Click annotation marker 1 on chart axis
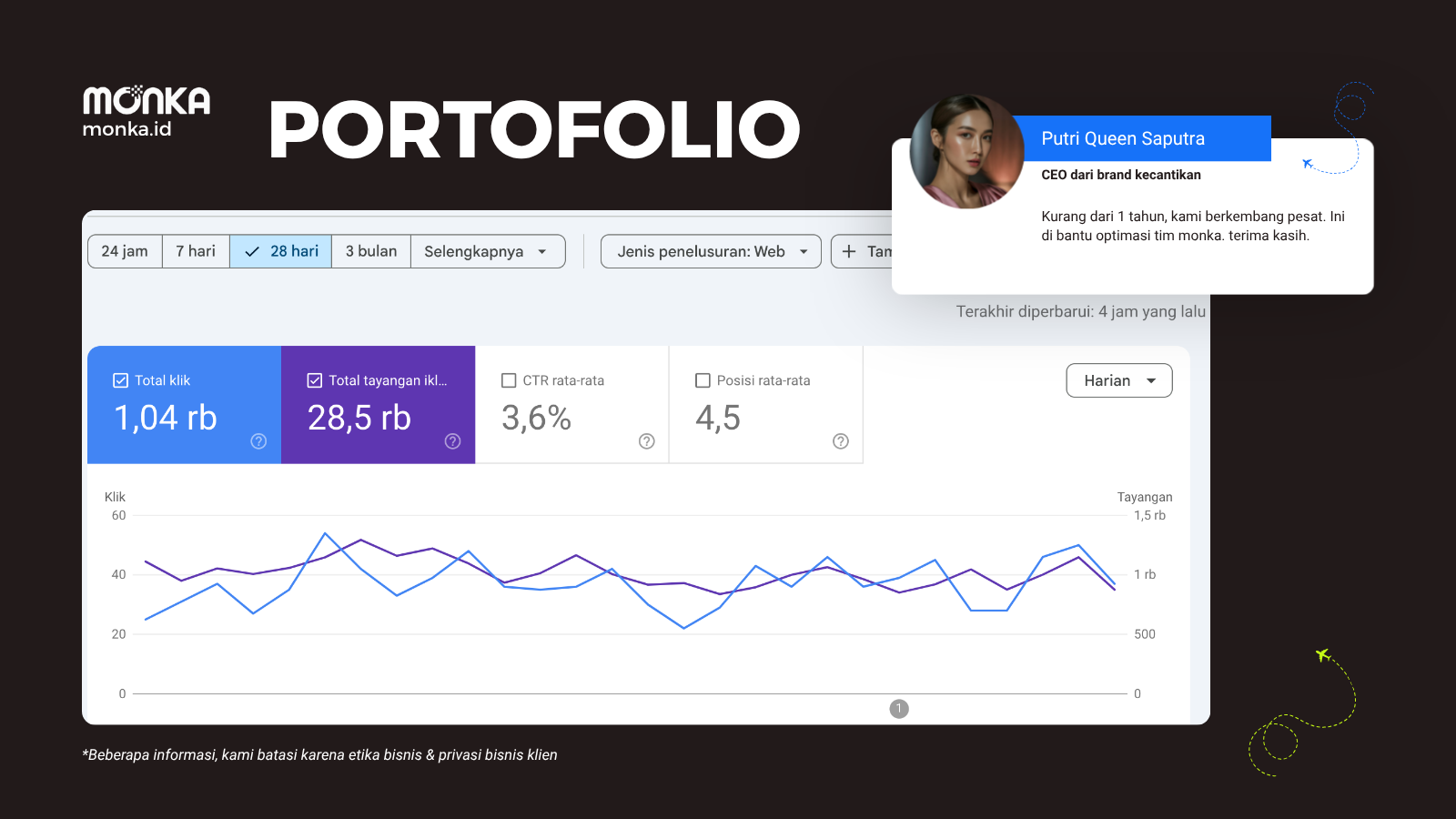The image size is (1456, 819). click(x=899, y=709)
